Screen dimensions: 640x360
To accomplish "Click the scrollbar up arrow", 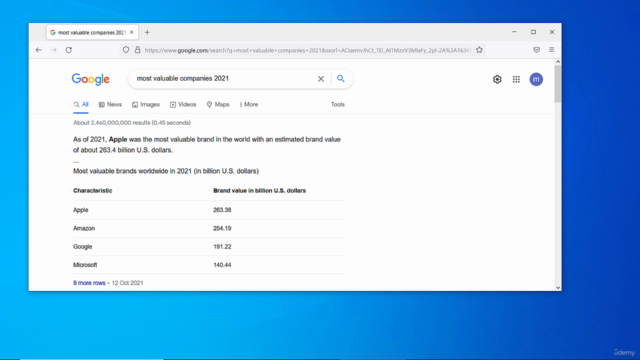I will pyautogui.click(x=558, y=62).
